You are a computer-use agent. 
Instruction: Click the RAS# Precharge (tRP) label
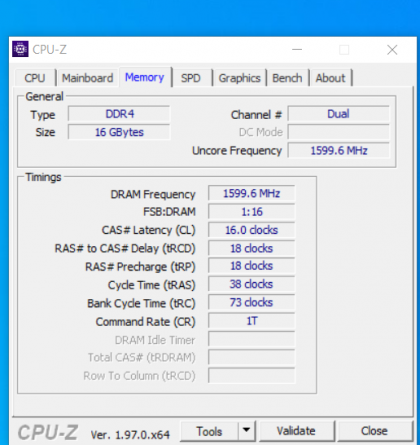[140, 267]
